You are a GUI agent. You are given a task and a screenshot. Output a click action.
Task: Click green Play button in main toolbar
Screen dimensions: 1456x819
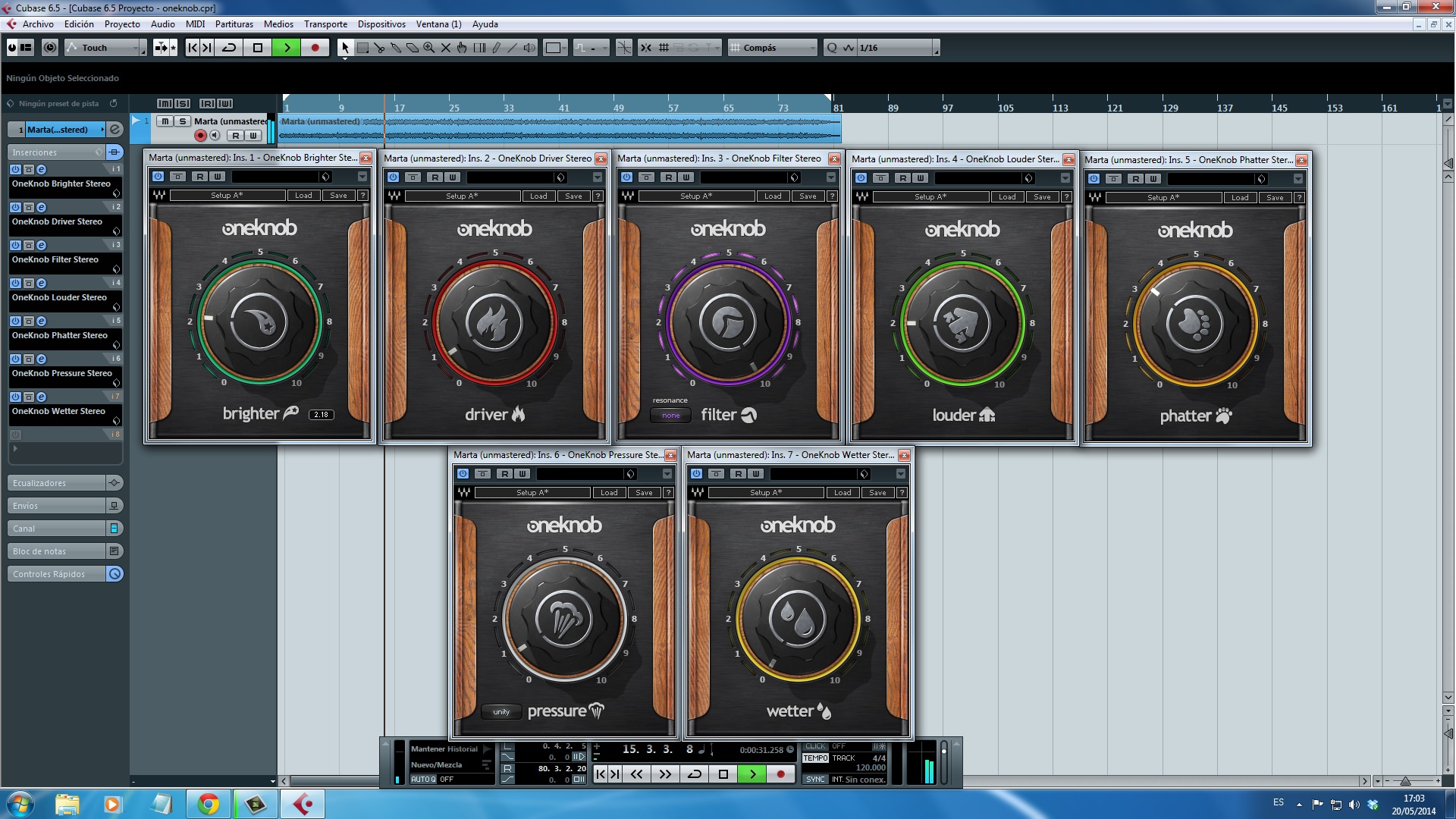(x=287, y=48)
